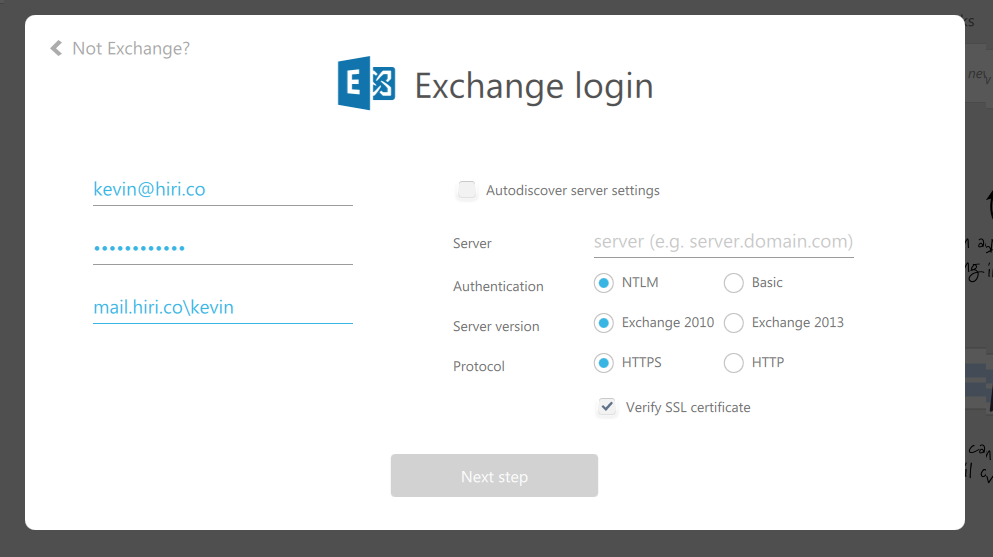
Task: Click the Server version label
Action: coord(496,326)
